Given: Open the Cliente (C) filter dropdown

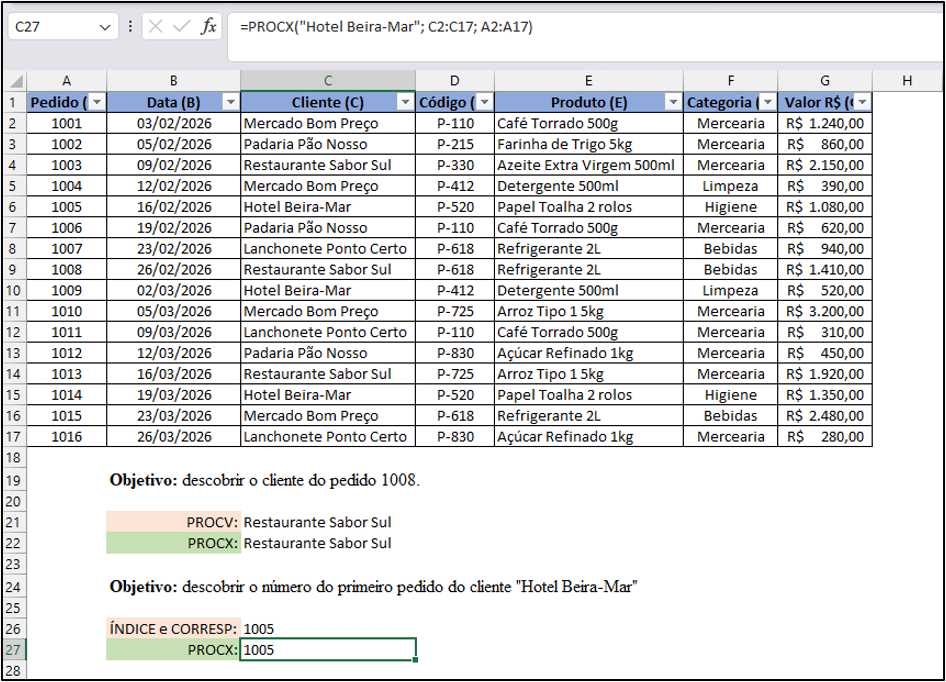Looking at the screenshot, I should pyautogui.click(x=405, y=102).
